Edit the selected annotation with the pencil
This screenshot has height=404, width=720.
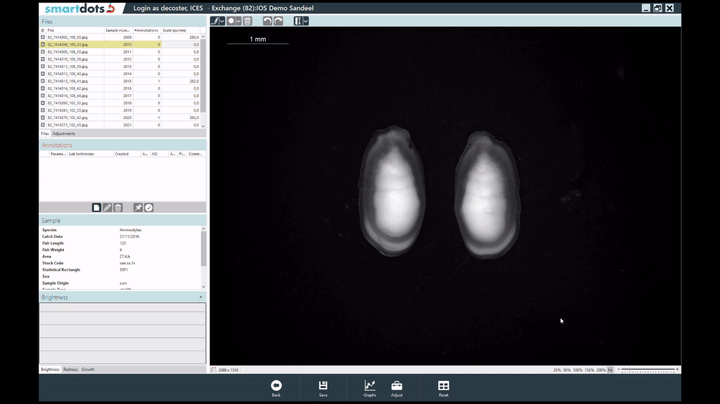[107, 207]
